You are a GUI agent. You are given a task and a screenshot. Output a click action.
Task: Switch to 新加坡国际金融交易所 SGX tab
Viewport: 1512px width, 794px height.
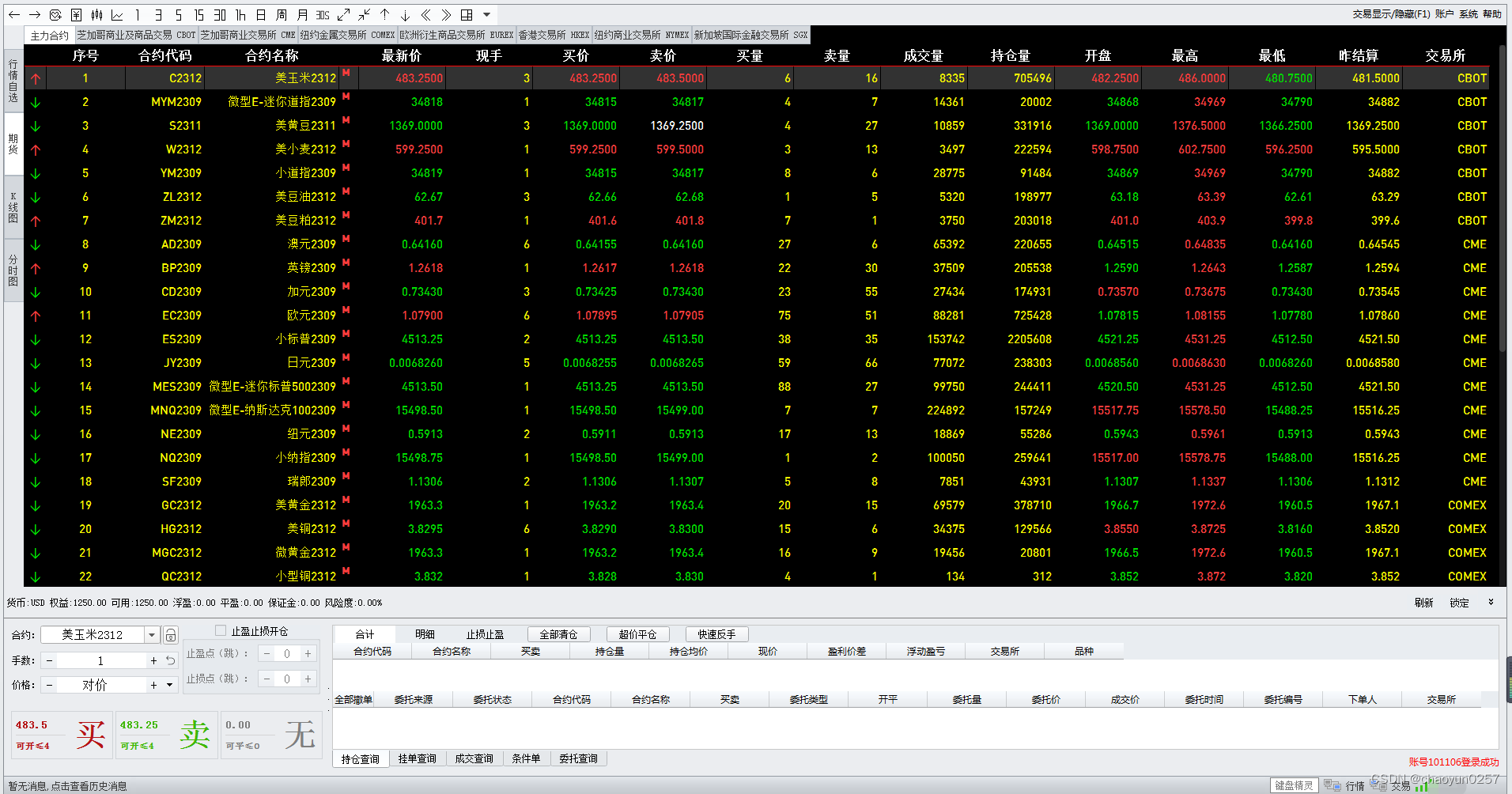(750, 35)
